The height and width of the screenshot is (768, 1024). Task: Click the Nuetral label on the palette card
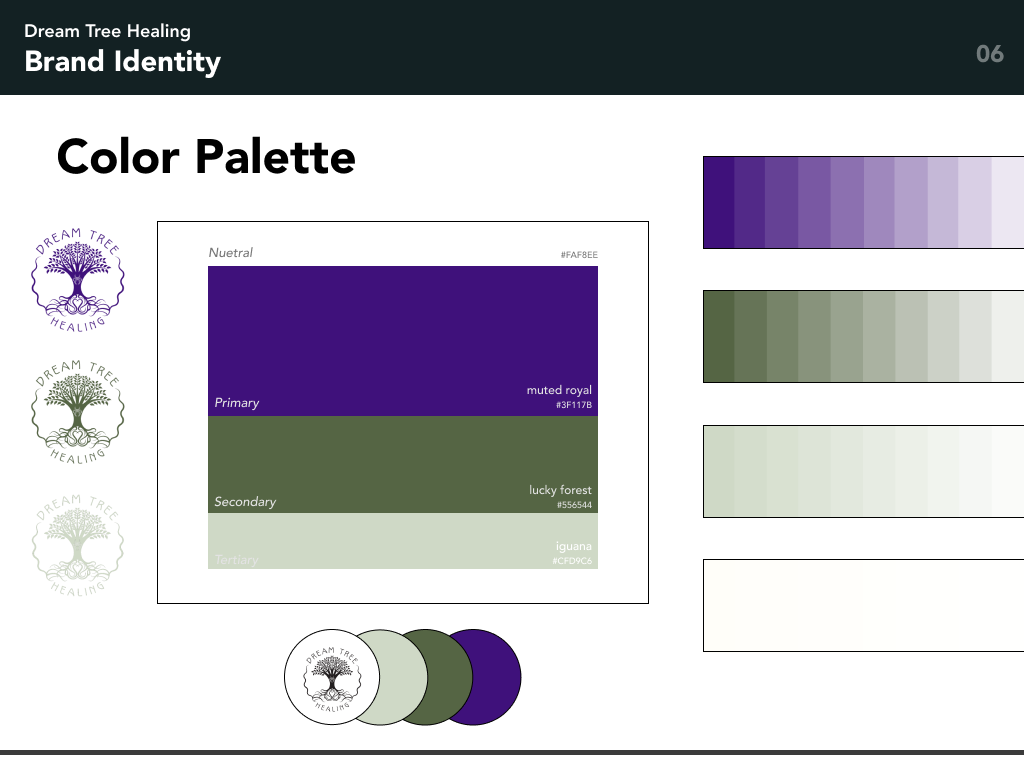click(x=231, y=252)
